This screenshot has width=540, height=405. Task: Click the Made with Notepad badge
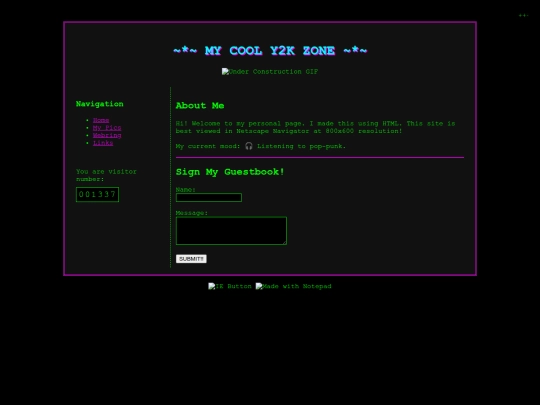[293, 286]
